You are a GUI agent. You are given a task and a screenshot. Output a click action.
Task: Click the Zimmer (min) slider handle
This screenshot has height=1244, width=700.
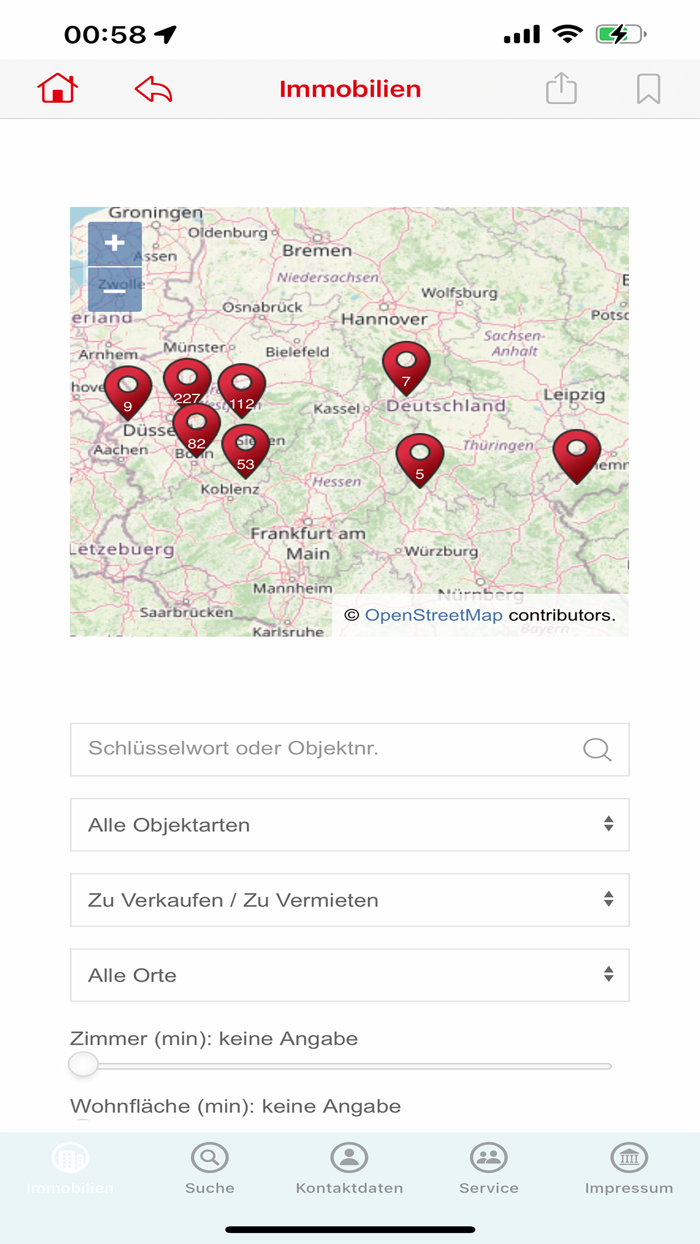click(x=83, y=1065)
